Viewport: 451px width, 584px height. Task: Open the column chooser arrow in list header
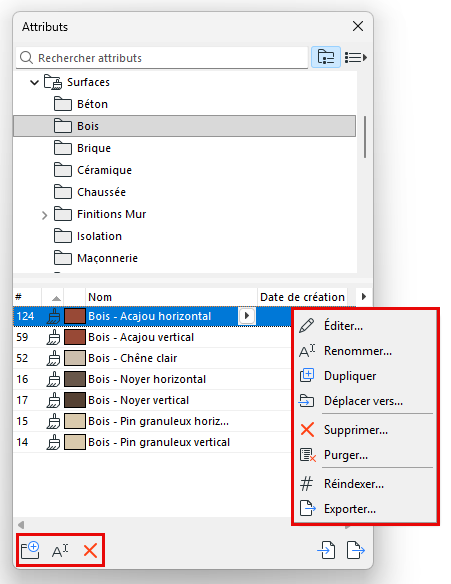(x=364, y=297)
